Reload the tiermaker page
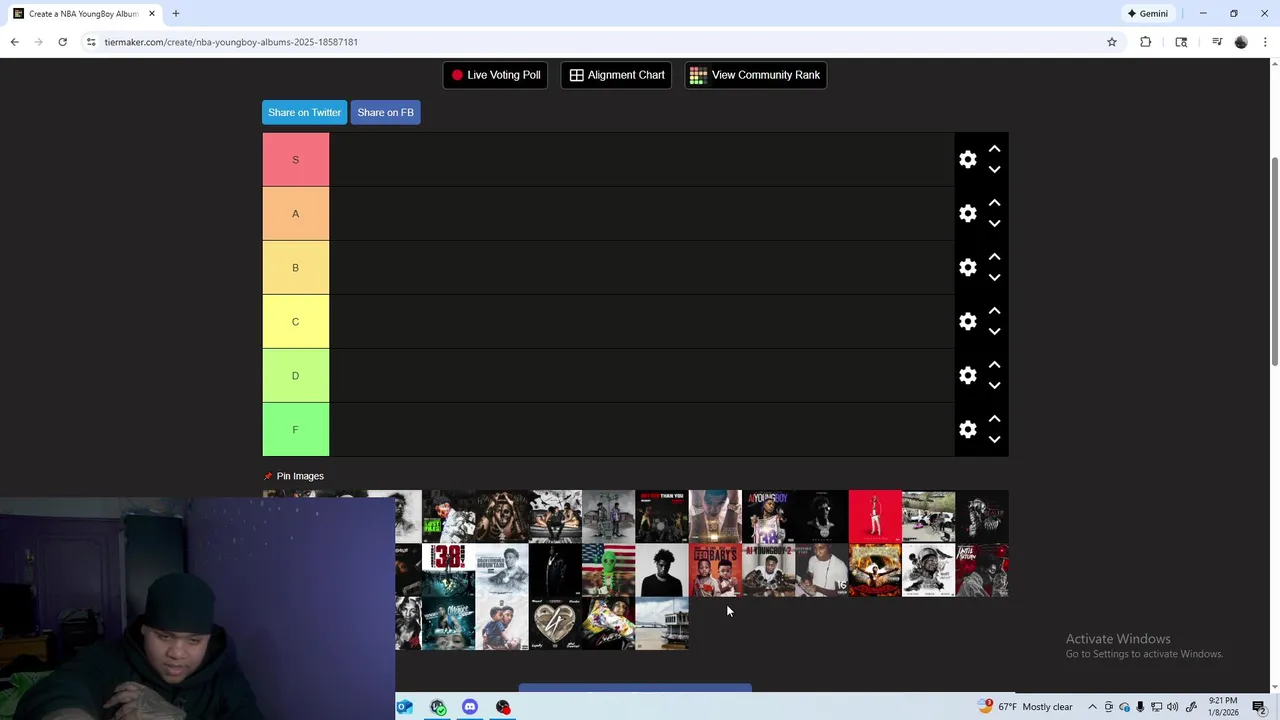This screenshot has height=720, width=1280. point(62,42)
